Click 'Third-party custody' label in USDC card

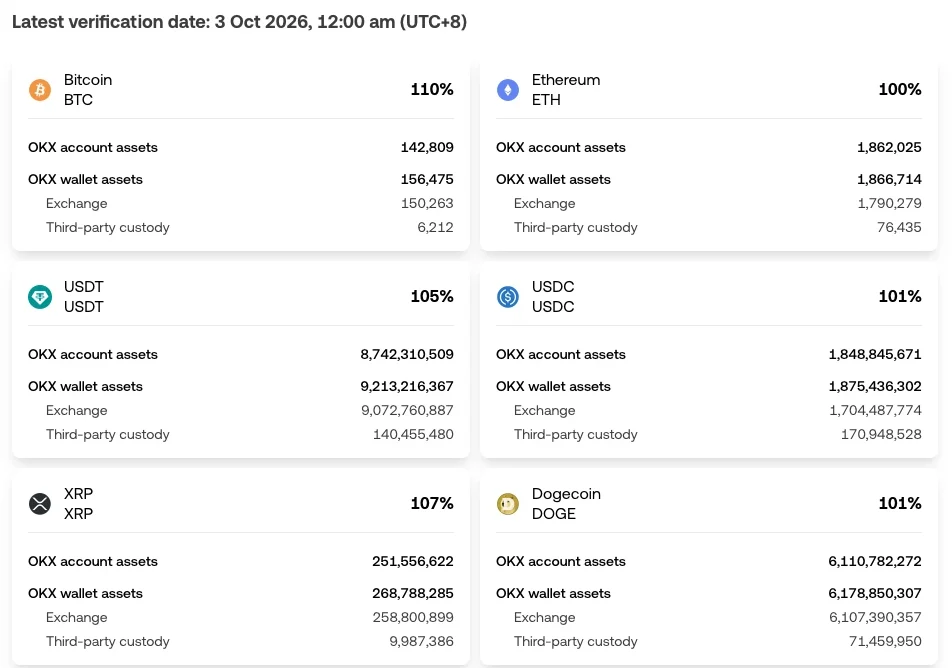pos(576,435)
